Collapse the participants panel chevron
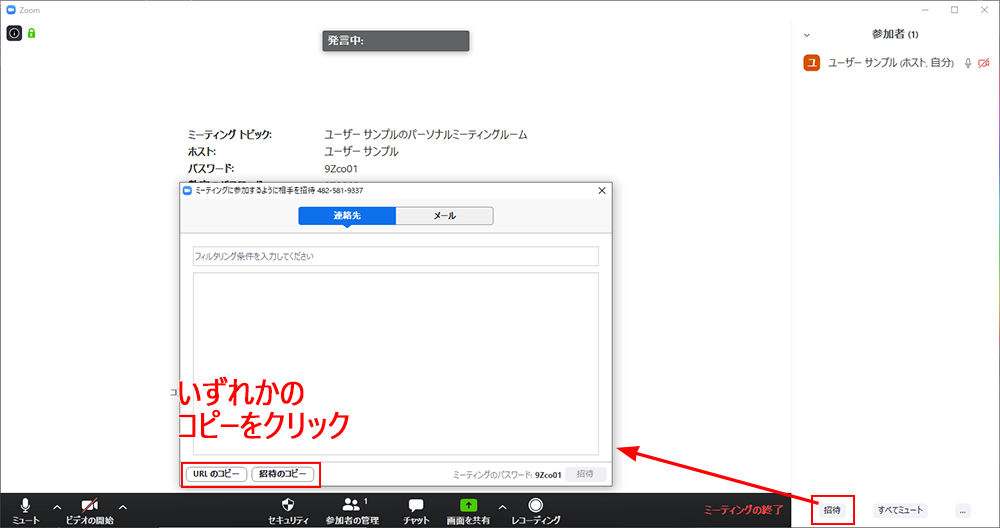Screen dimensions: 1000x528 coord(807,34)
